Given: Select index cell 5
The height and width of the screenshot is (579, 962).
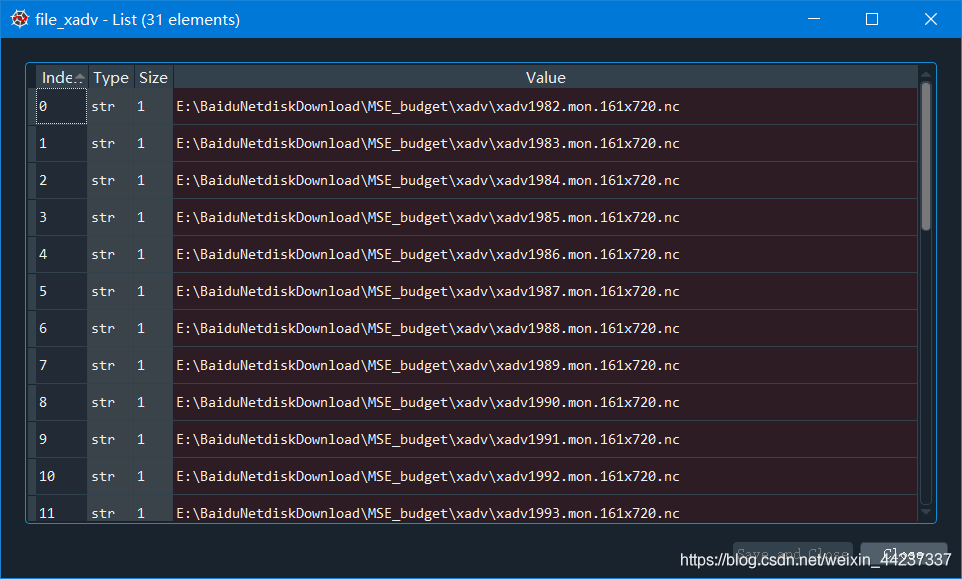Looking at the screenshot, I should click(61, 291).
